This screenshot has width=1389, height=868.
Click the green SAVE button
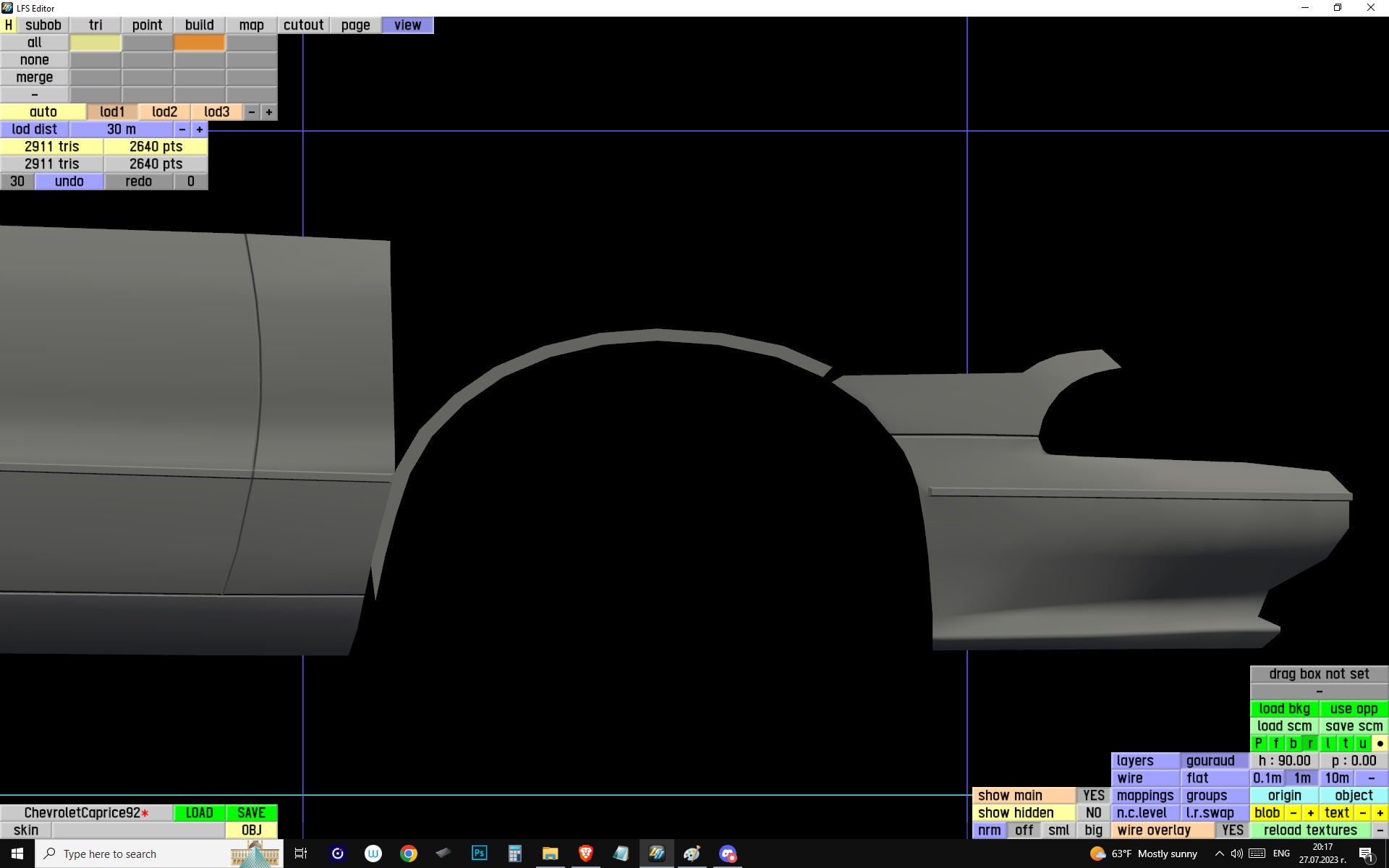coord(251,813)
